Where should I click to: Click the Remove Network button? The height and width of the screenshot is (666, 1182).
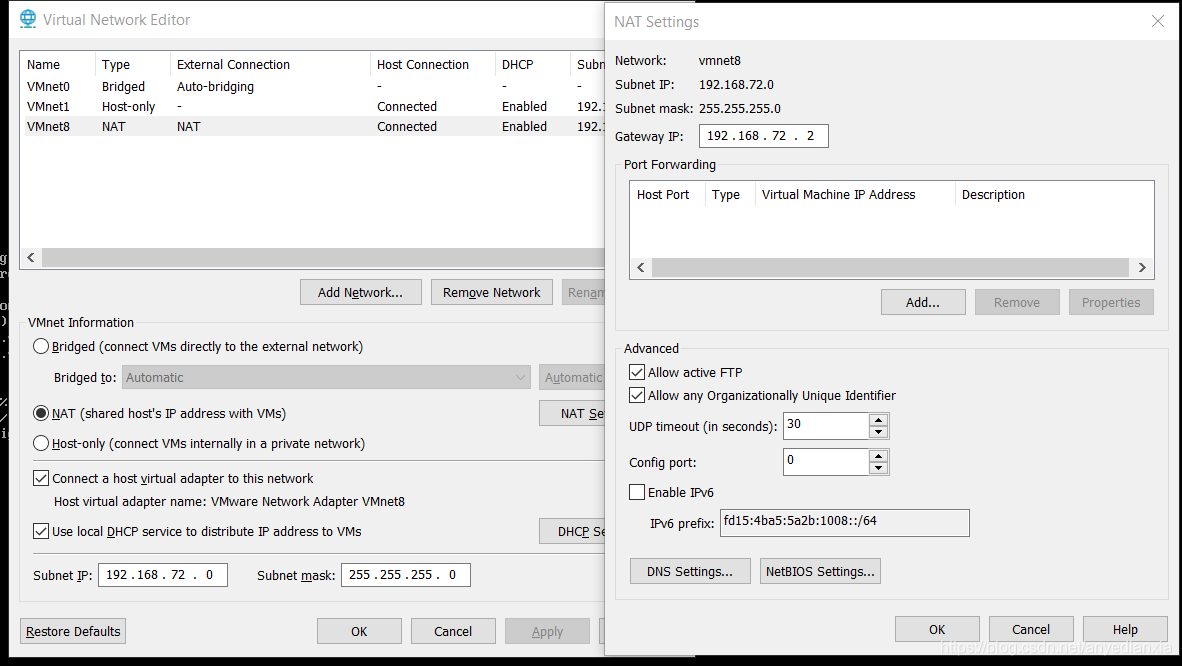point(491,293)
